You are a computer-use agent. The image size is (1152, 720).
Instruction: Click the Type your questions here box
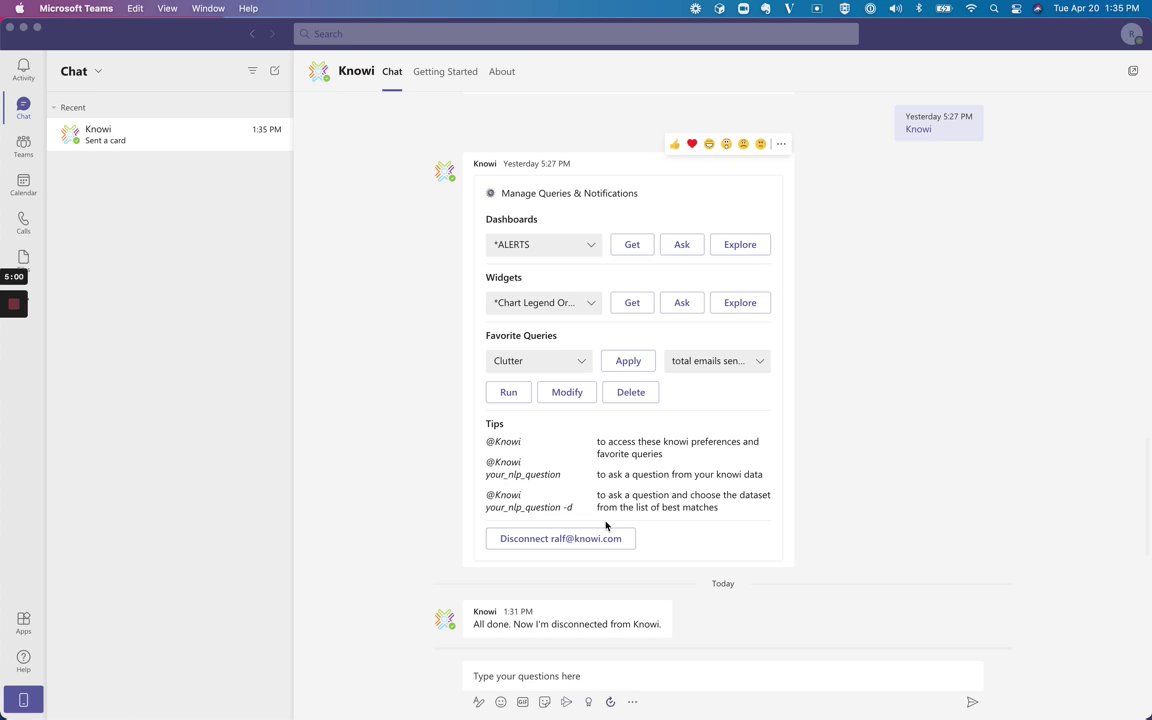(x=723, y=676)
